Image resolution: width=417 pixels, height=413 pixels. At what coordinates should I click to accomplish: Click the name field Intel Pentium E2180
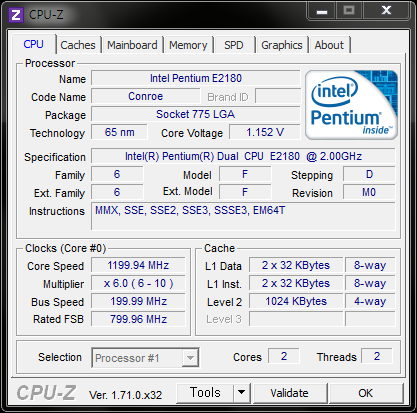tap(196, 78)
